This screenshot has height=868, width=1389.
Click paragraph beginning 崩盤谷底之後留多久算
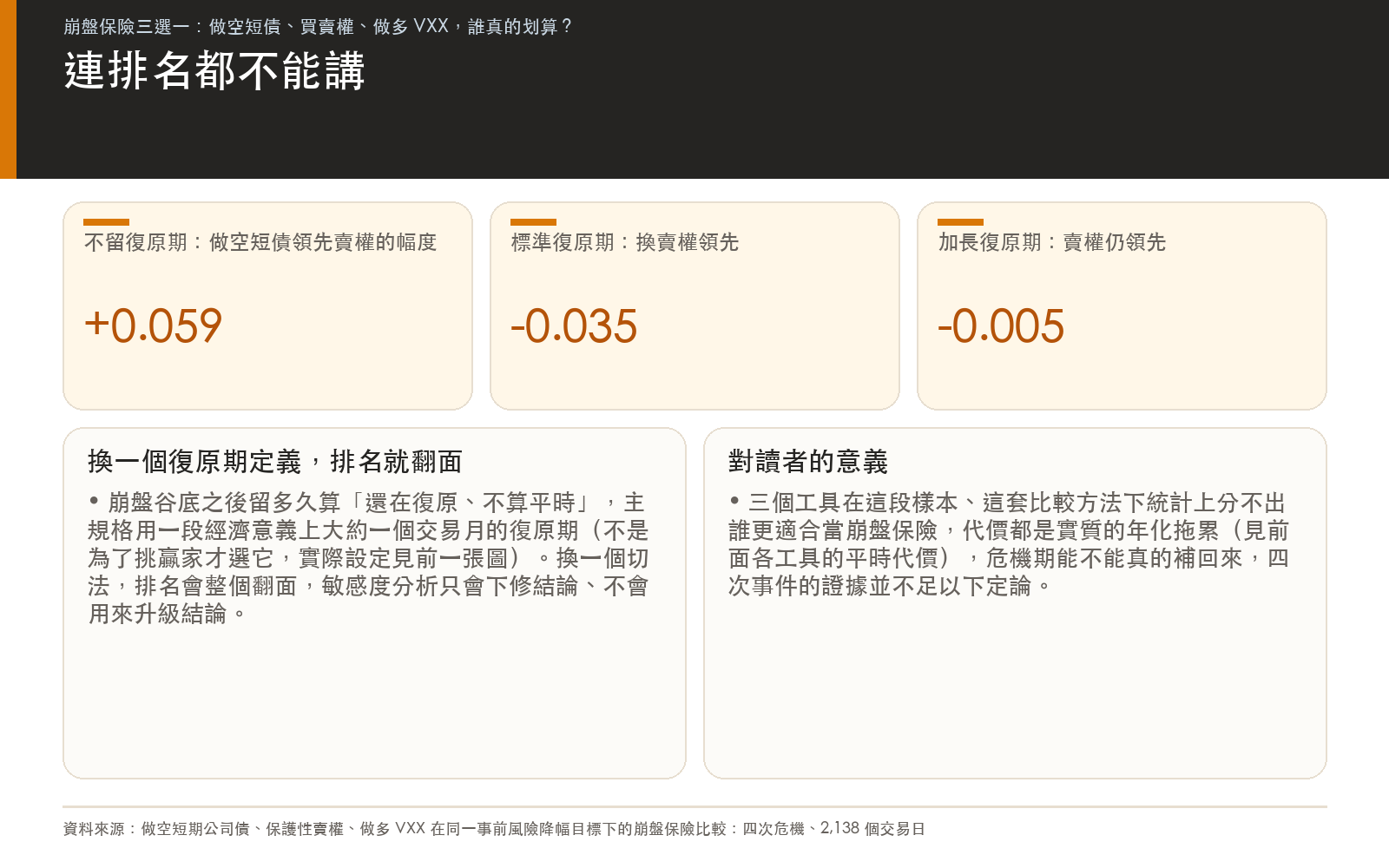tap(368, 558)
